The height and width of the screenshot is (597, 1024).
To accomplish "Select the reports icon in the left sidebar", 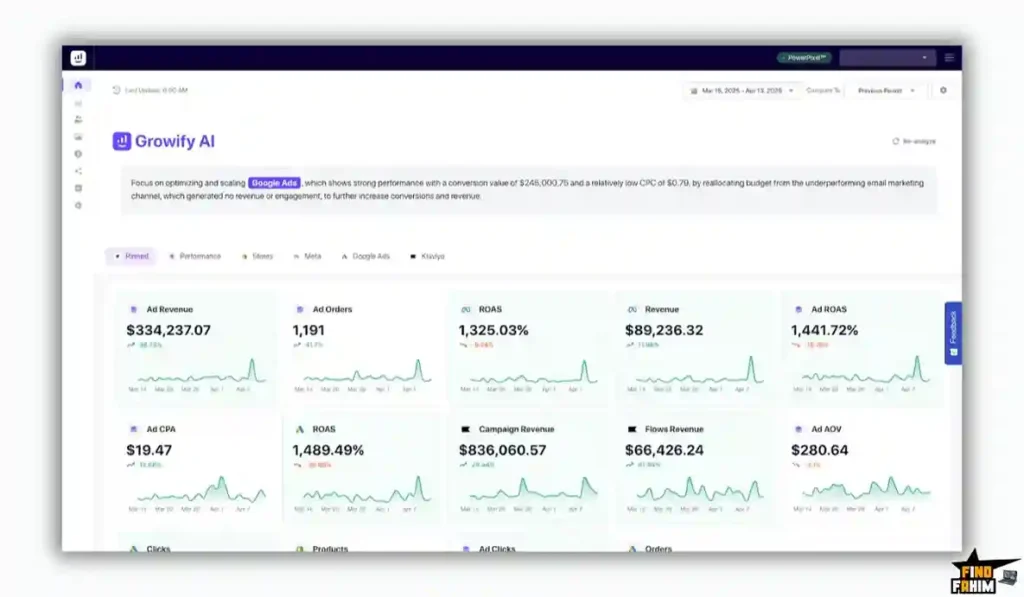I will (x=77, y=103).
